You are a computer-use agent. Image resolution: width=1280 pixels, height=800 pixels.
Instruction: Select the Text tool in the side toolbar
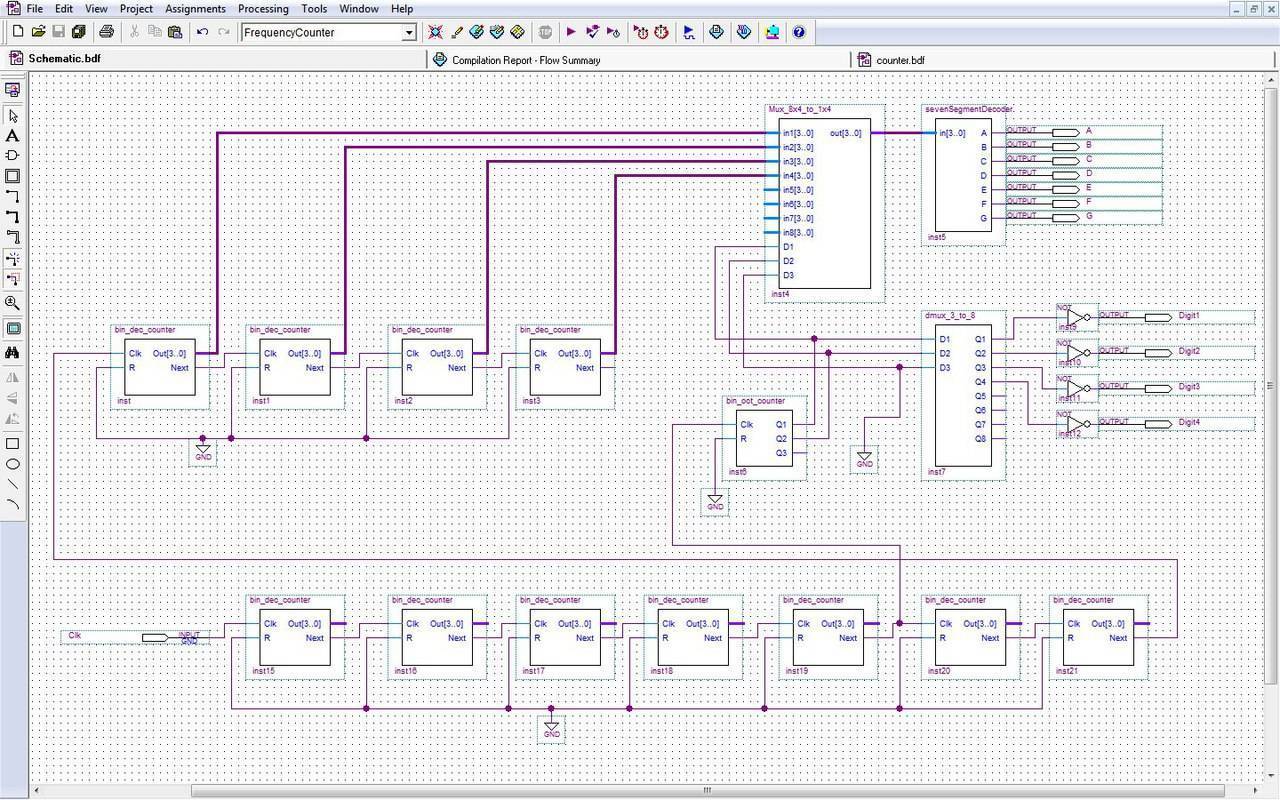click(13, 136)
